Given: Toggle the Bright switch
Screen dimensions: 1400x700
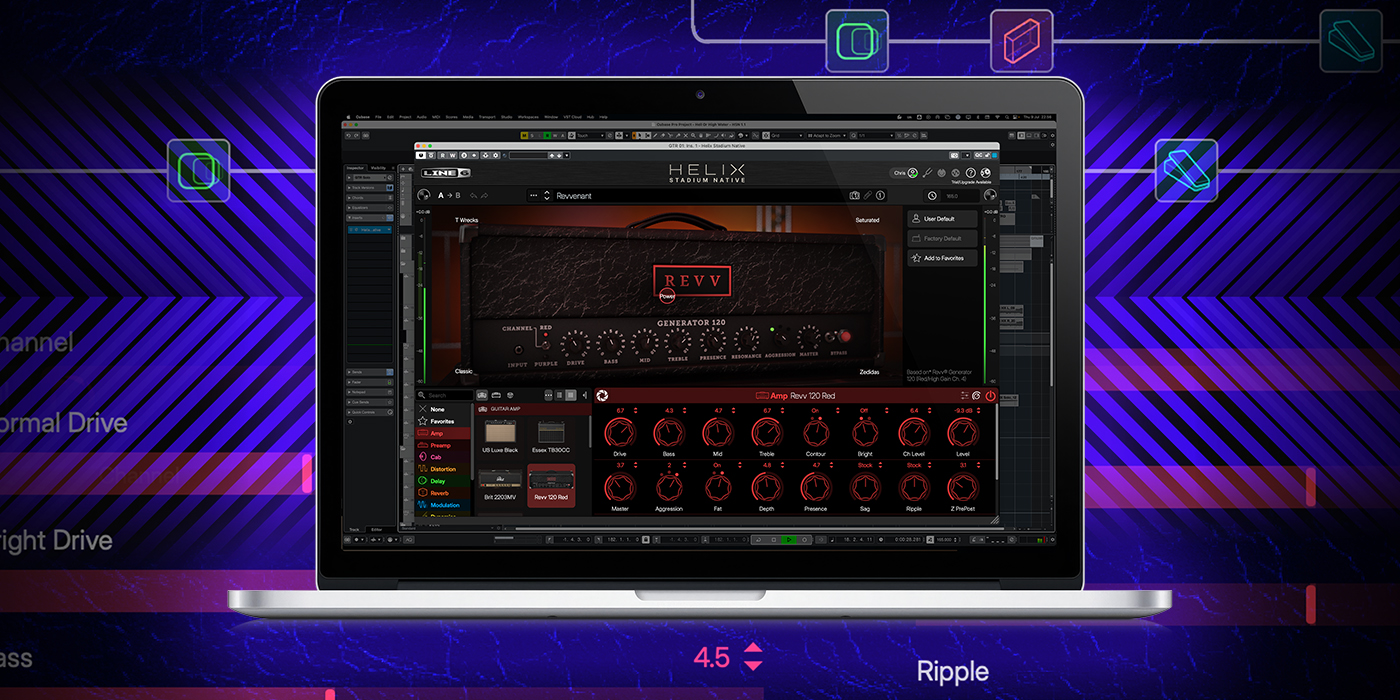Looking at the screenshot, I should pyautogui.click(x=865, y=433).
